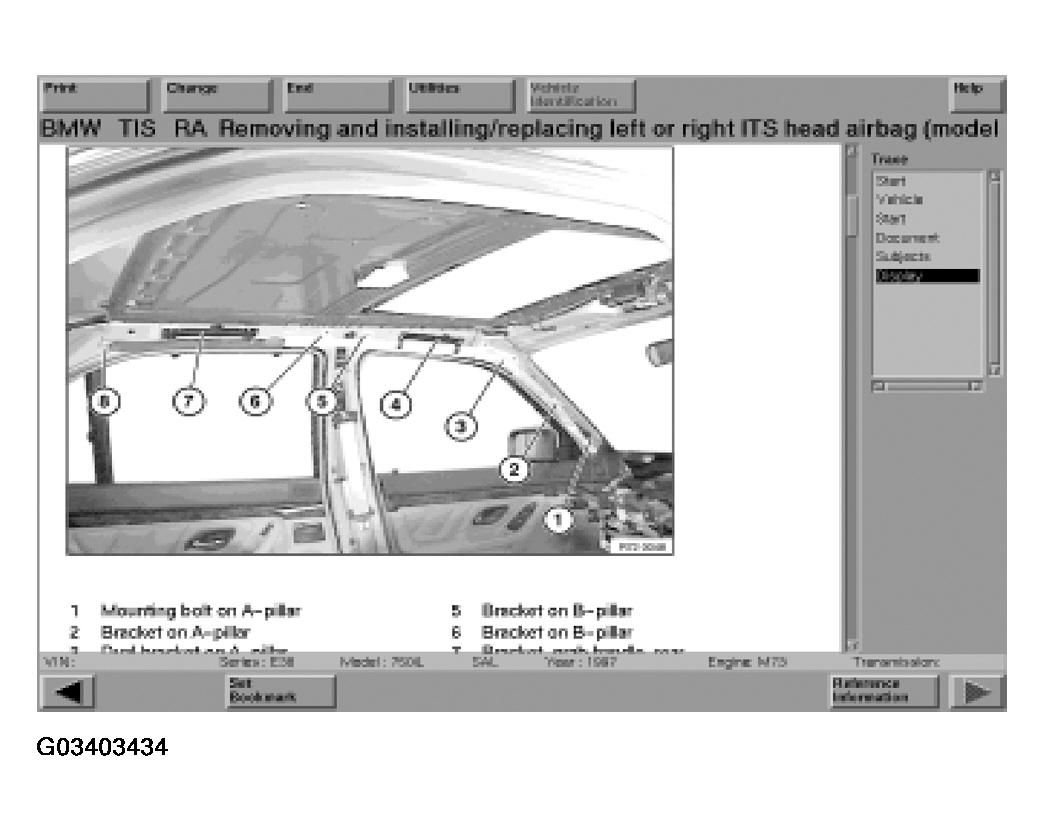
Task: Open the Change button
Action: pyautogui.click(x=217, y=96)
